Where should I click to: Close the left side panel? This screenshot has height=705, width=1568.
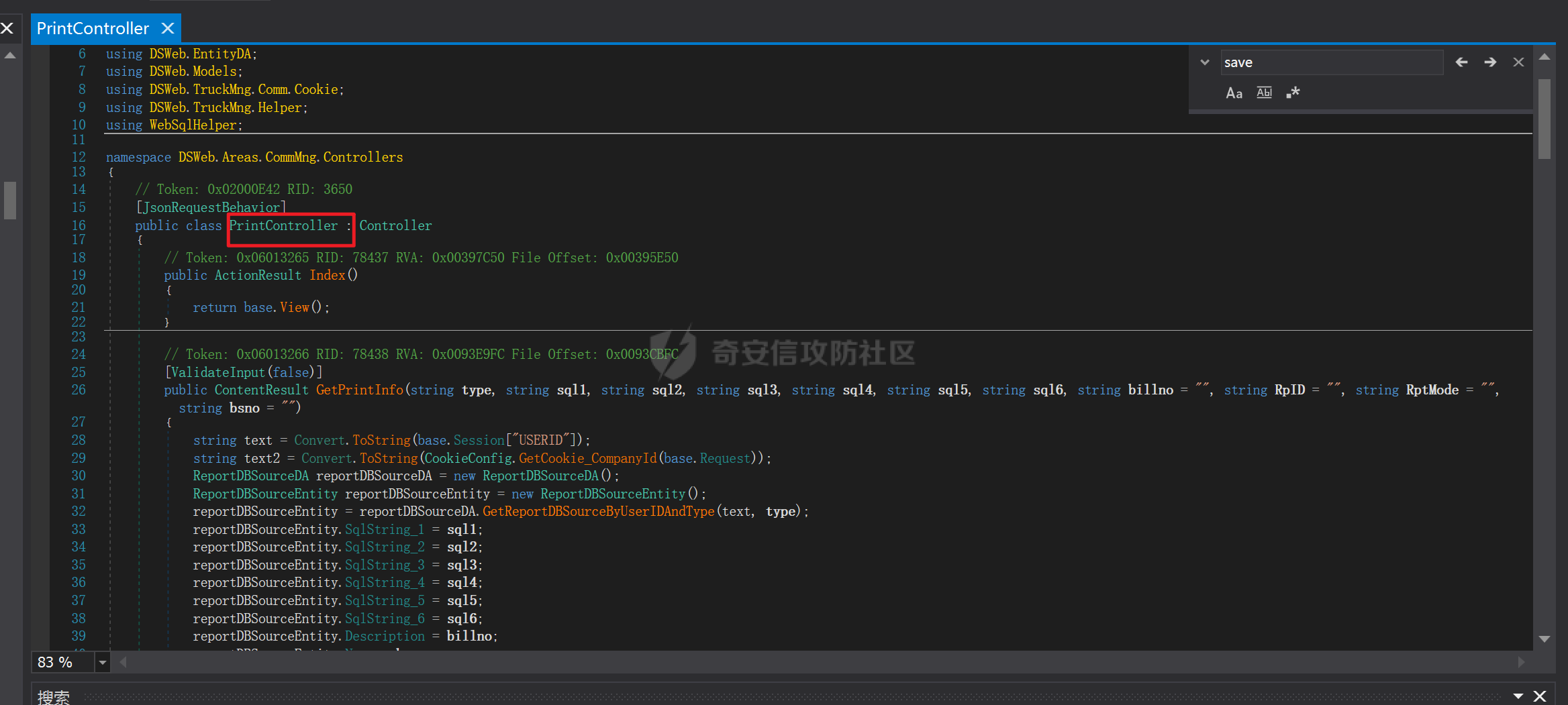tap(7, 28)
